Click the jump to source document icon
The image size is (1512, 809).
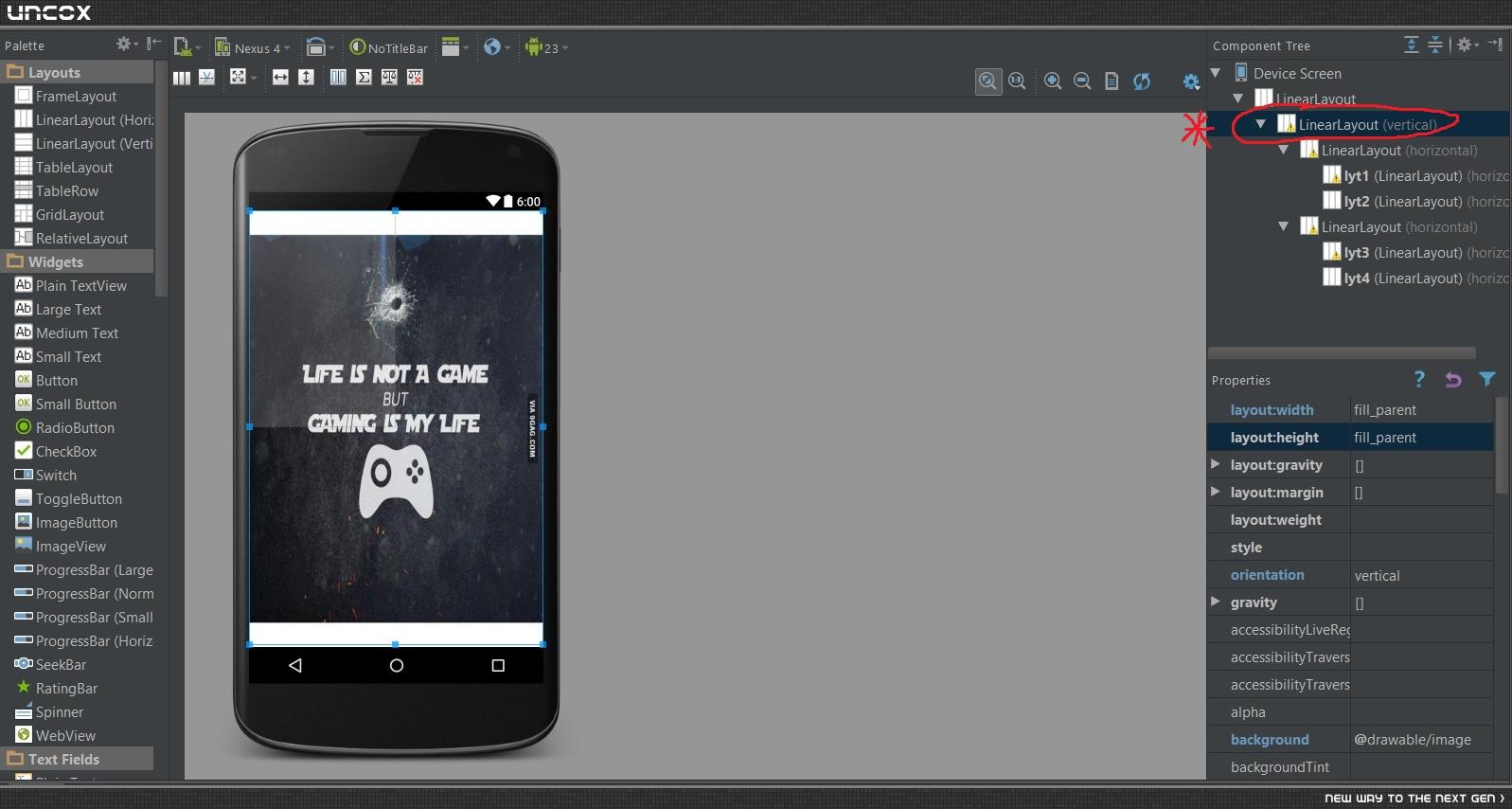(x=1112, y=81)
